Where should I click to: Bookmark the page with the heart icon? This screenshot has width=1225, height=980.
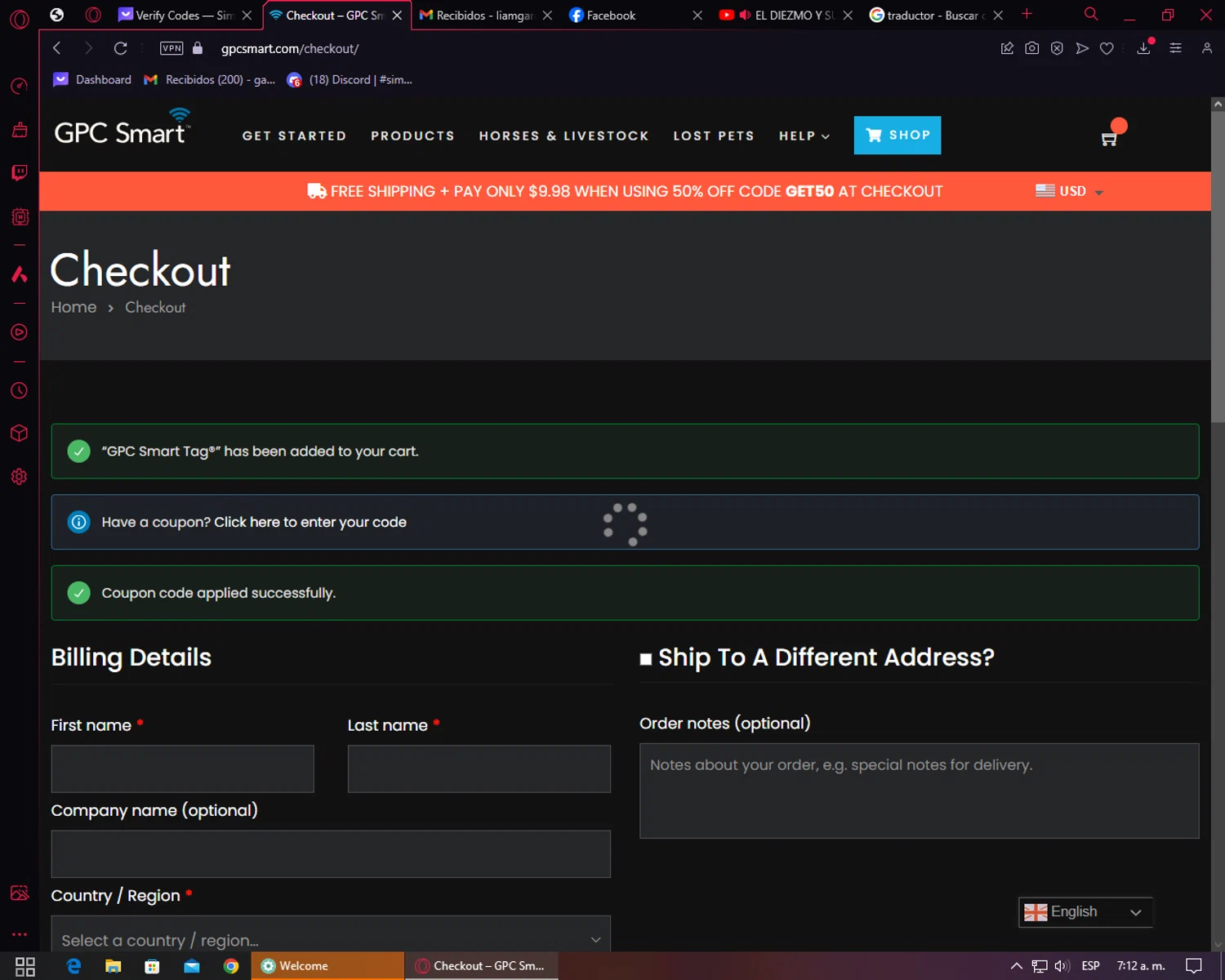click(1107, 48)
